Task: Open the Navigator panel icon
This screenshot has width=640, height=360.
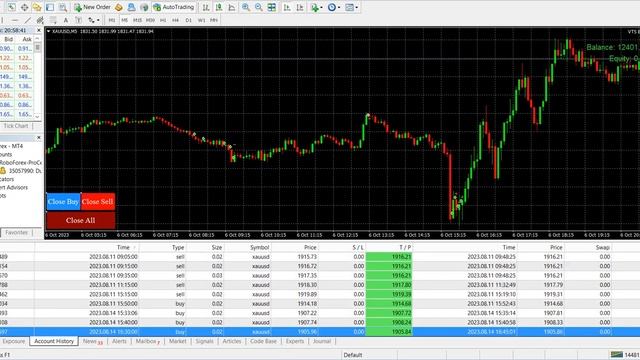Action: pyautogui.click(x=50, y=7)
